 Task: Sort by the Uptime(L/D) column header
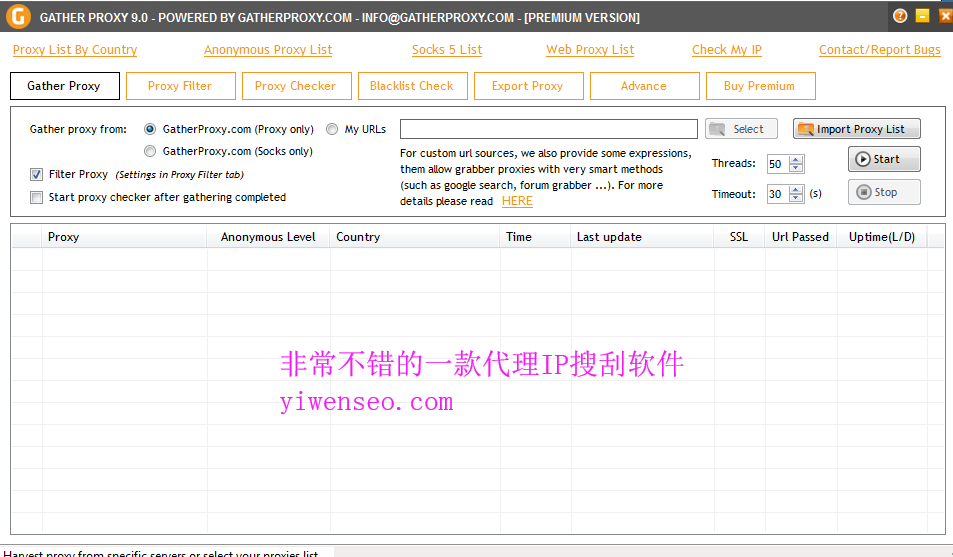(x=881, y=237)
